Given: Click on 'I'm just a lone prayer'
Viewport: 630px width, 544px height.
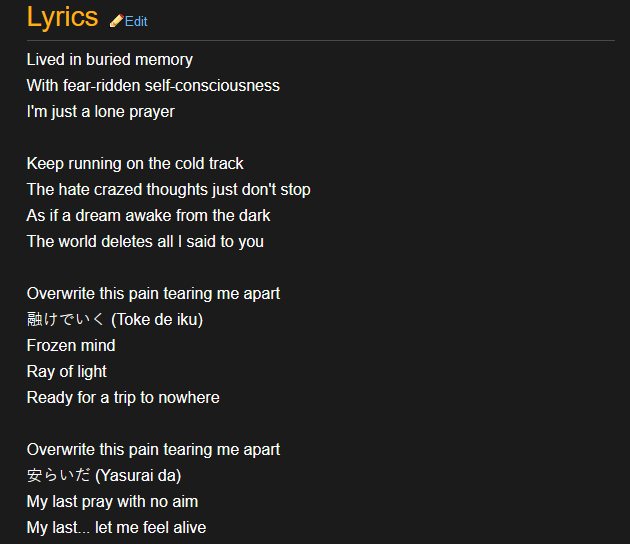Looking at the screenshot, I should 100,112.
